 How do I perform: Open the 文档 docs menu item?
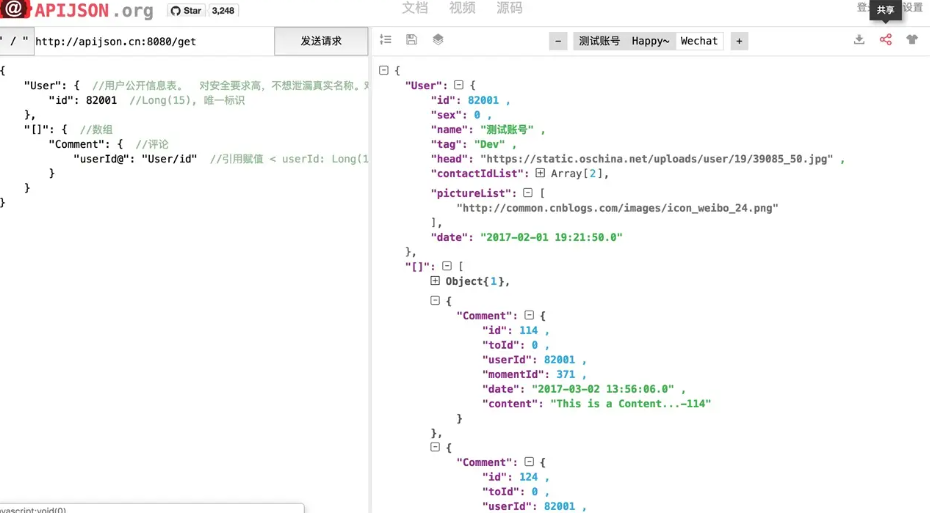415,8
